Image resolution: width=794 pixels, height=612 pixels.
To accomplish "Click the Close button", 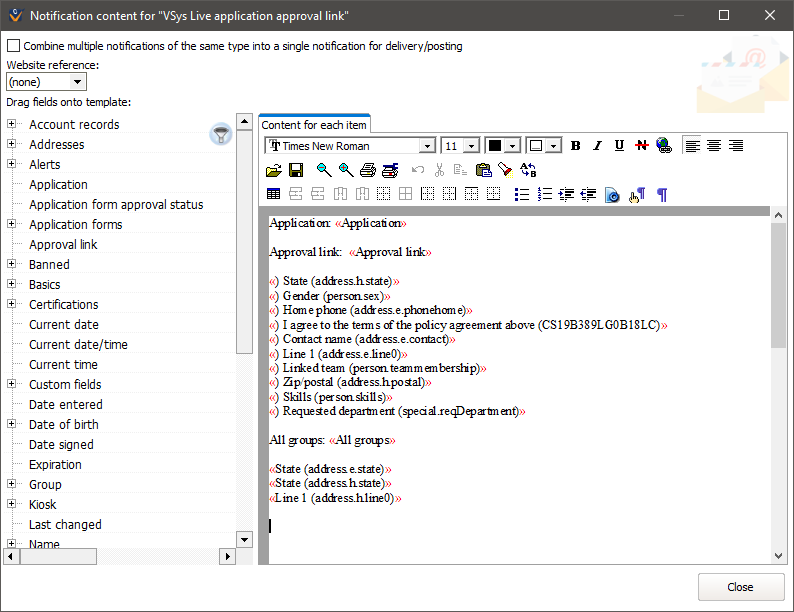I will 741,587.
